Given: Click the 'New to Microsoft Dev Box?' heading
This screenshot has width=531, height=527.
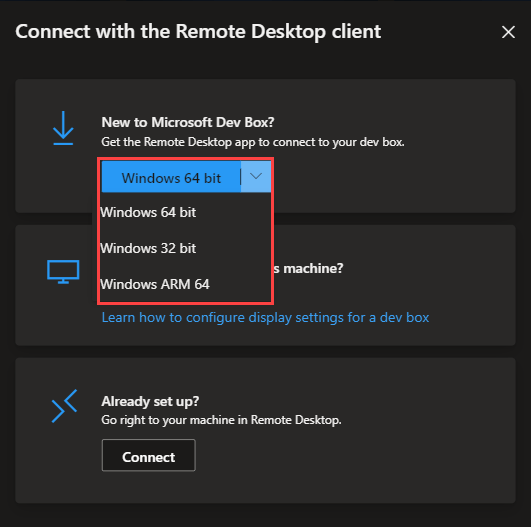Looking at the screenshot, I should click(188, 122).
